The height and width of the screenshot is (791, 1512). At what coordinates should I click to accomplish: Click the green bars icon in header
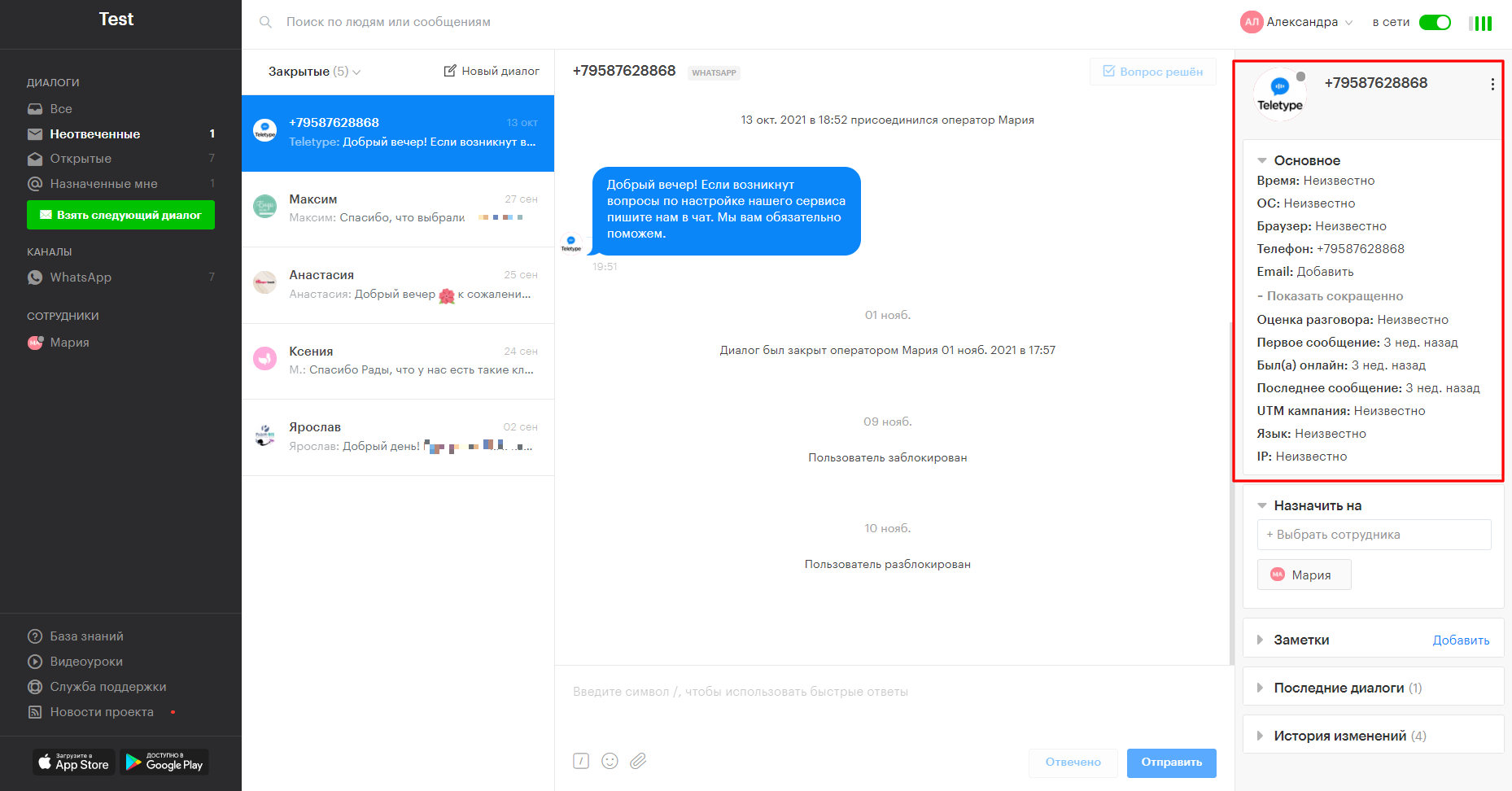click(x=1481, y=23)
